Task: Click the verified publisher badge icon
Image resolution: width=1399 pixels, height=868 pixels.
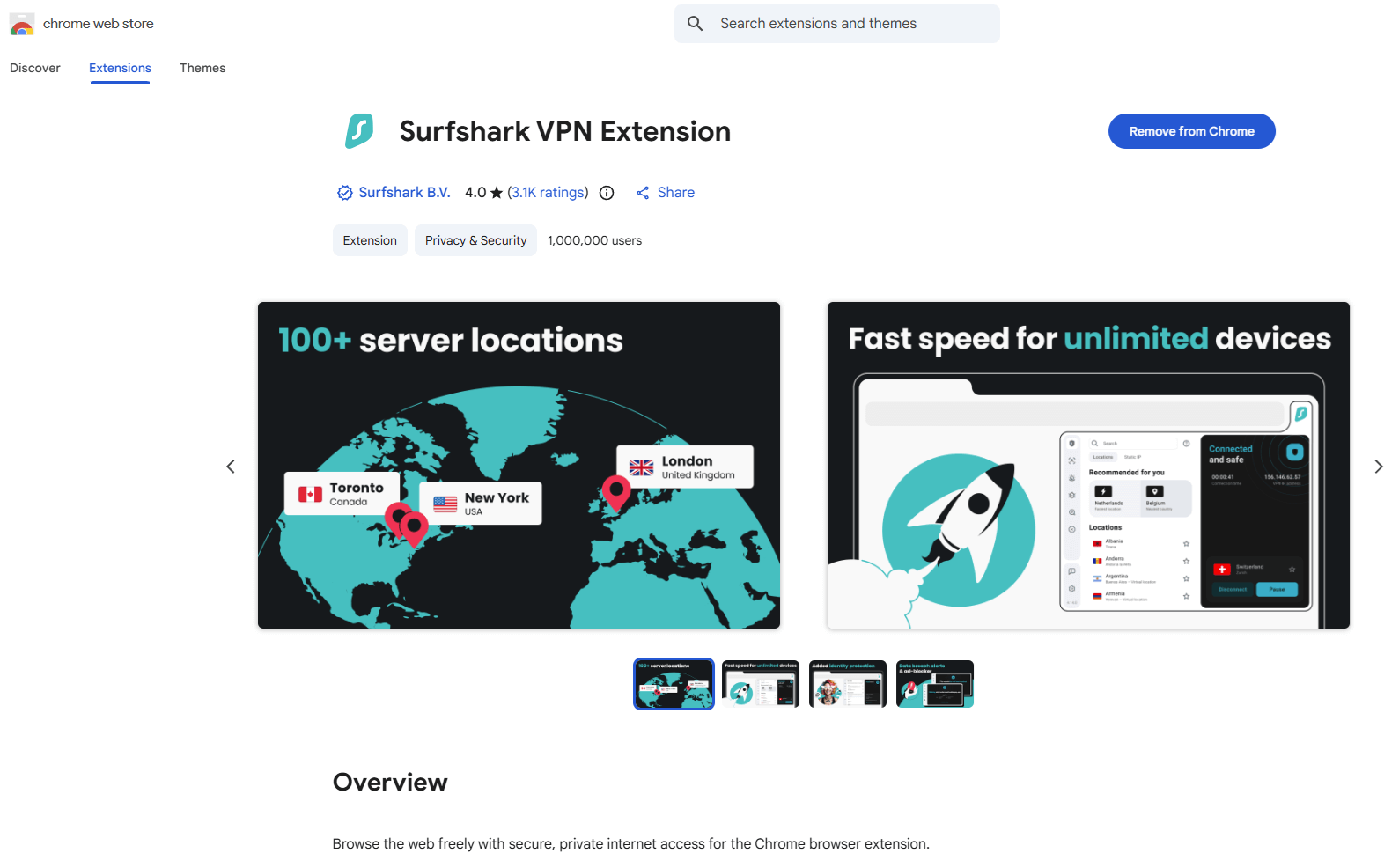Action: coord(344,193)
